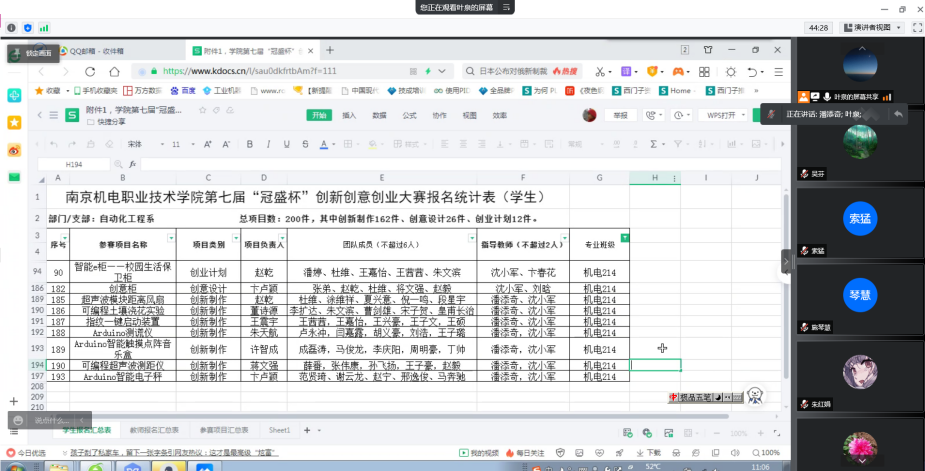Open filter dropdown in 项目类别 column
Screen dimensions: 925x471
tap(233, 237)
